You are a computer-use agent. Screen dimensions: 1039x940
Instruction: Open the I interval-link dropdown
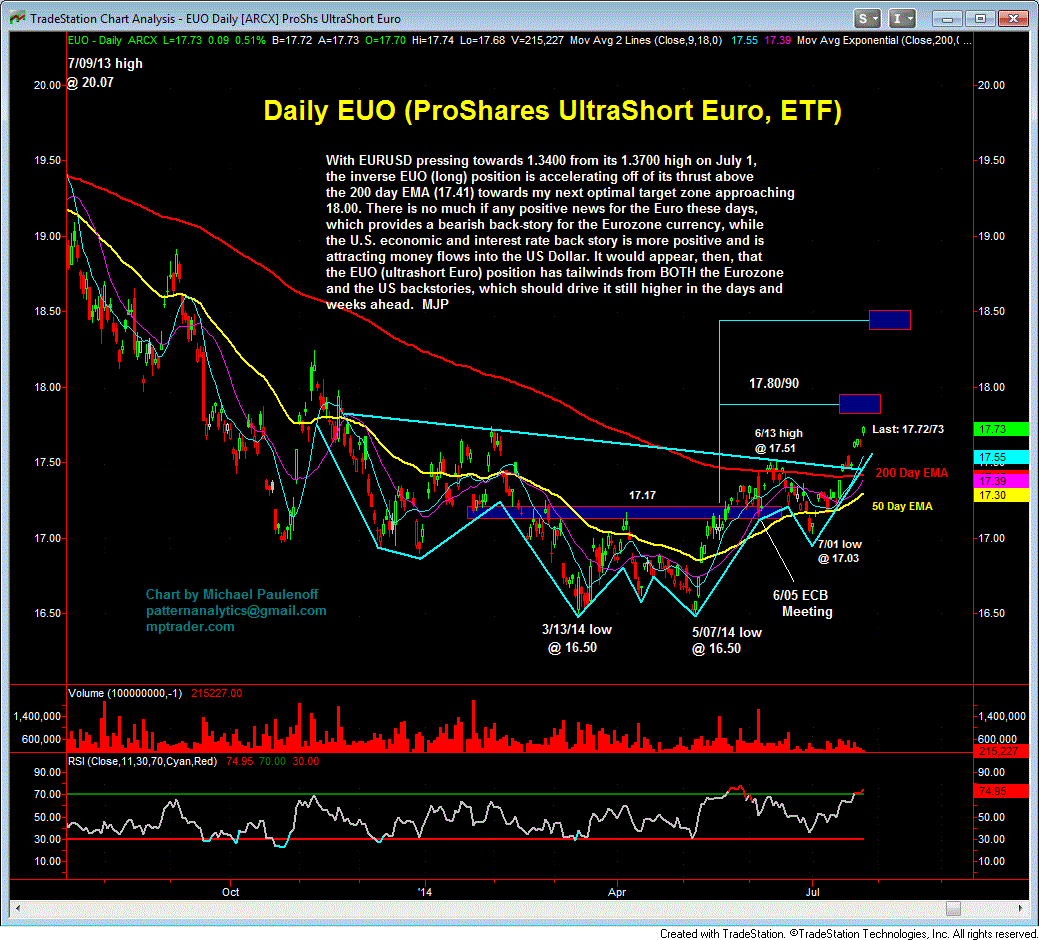(902, 19)
